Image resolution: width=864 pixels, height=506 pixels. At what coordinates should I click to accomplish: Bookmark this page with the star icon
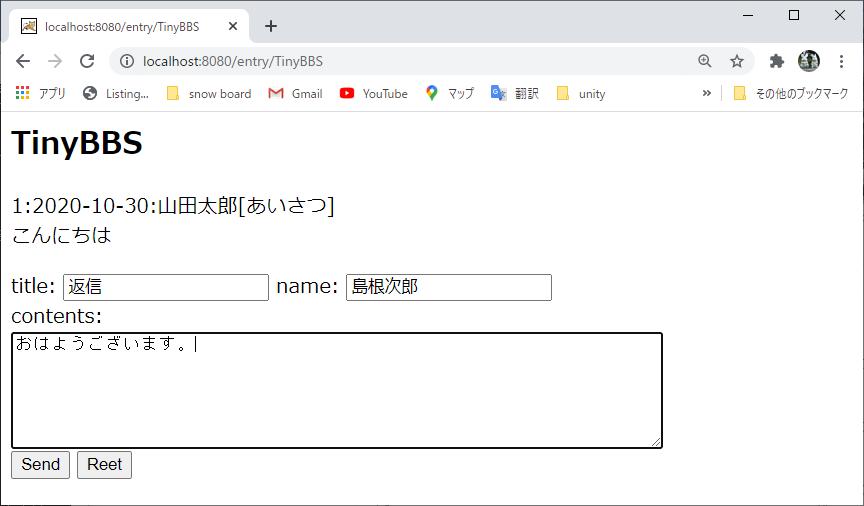737,61
